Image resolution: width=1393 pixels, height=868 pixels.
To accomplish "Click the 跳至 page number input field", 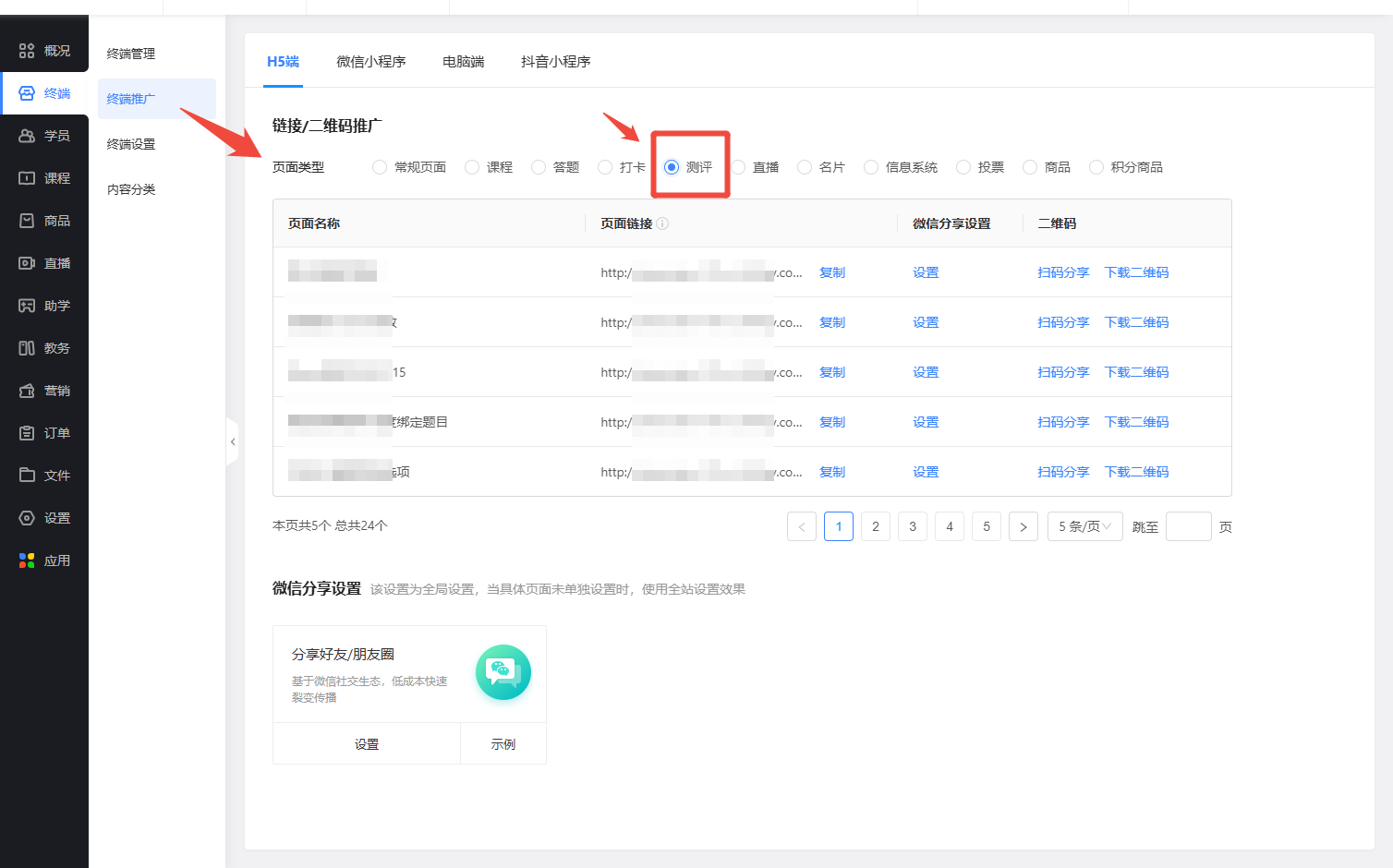I will (x=1188, y=526).
